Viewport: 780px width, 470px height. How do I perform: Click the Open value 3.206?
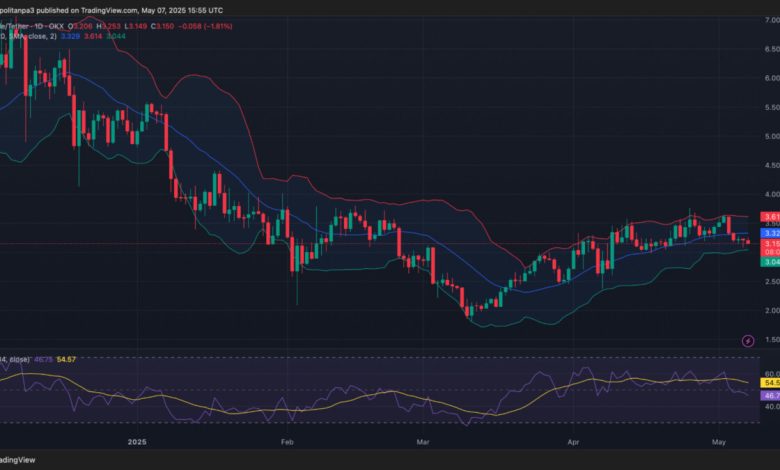pyautogui.click(x=80, y=26)
